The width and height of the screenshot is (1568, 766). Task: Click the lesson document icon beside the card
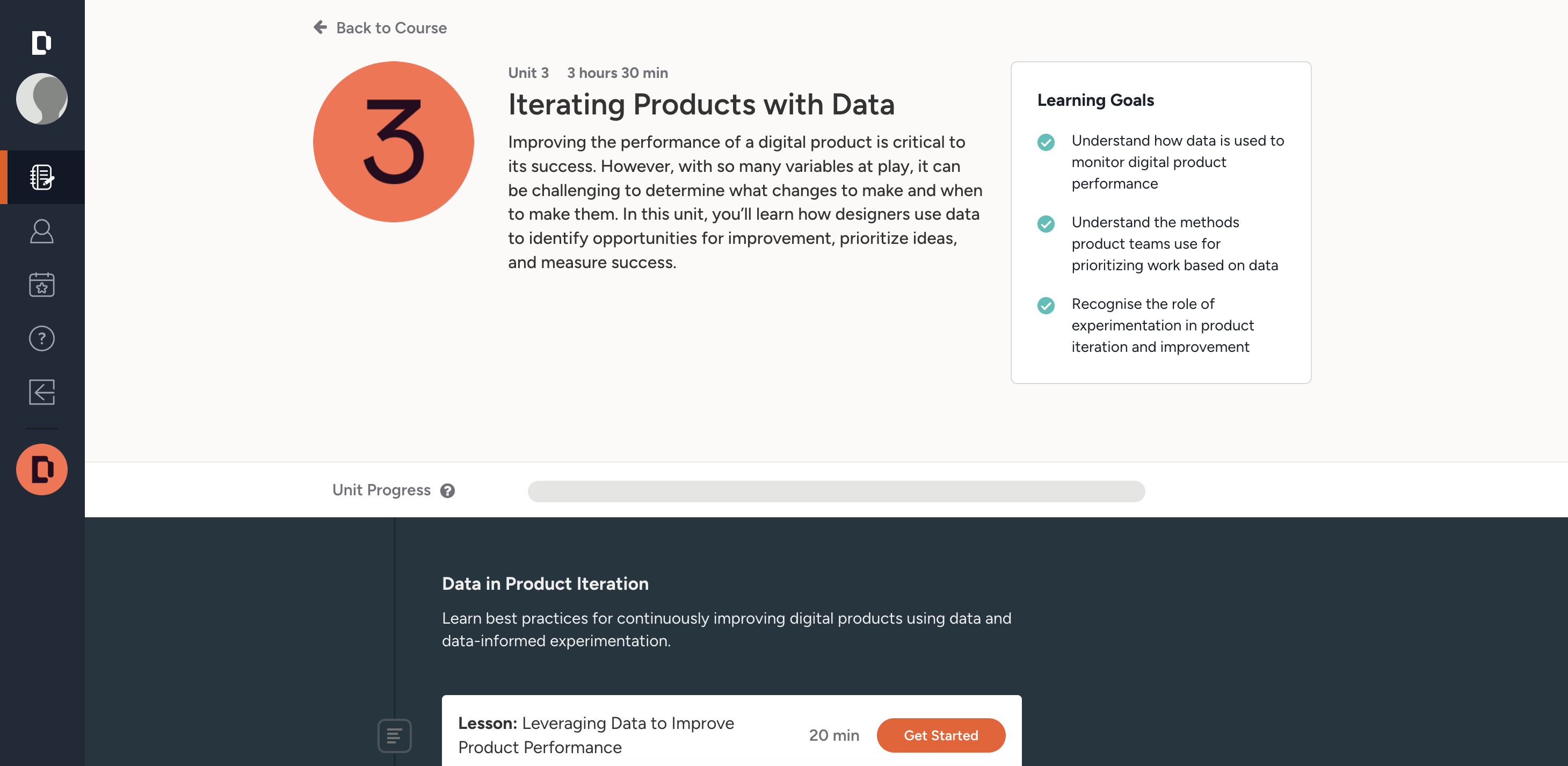click(x=395, y=735)
